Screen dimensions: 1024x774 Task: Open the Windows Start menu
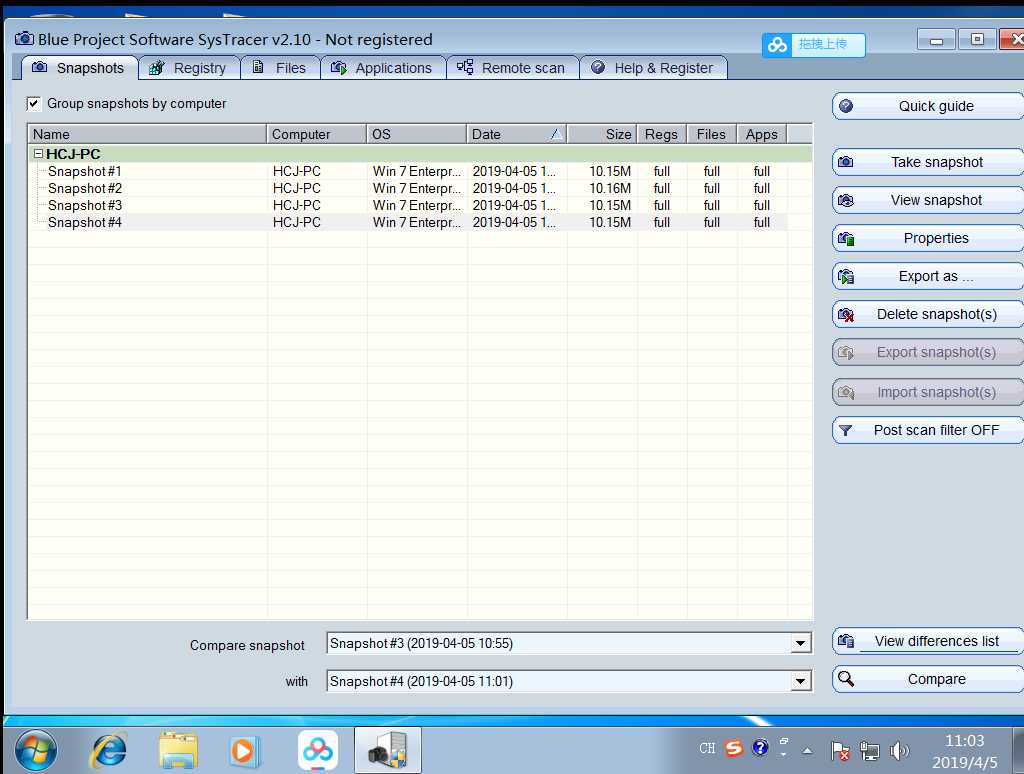[36, 750]
